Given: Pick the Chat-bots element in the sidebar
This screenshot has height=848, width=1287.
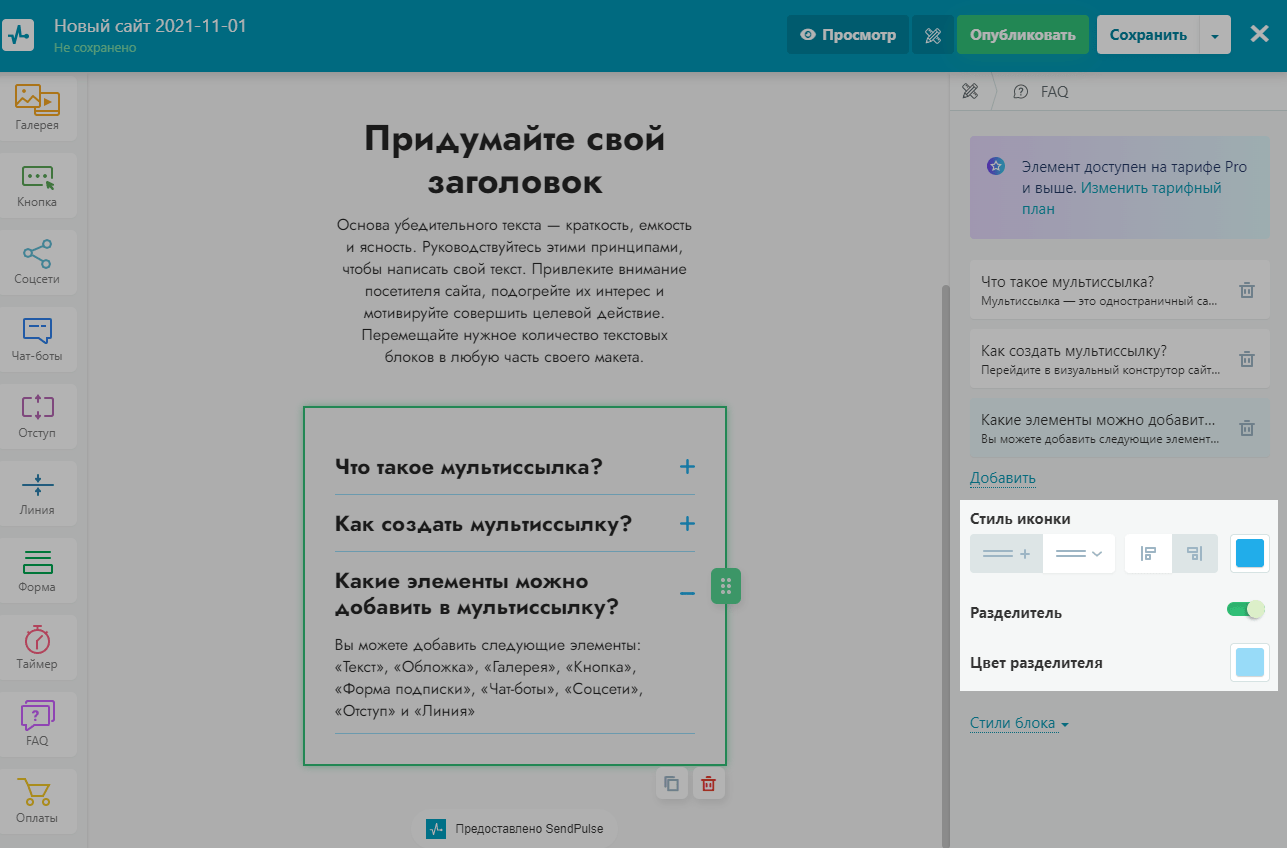Looking at the screenshot, I should [x=37, y=338].
